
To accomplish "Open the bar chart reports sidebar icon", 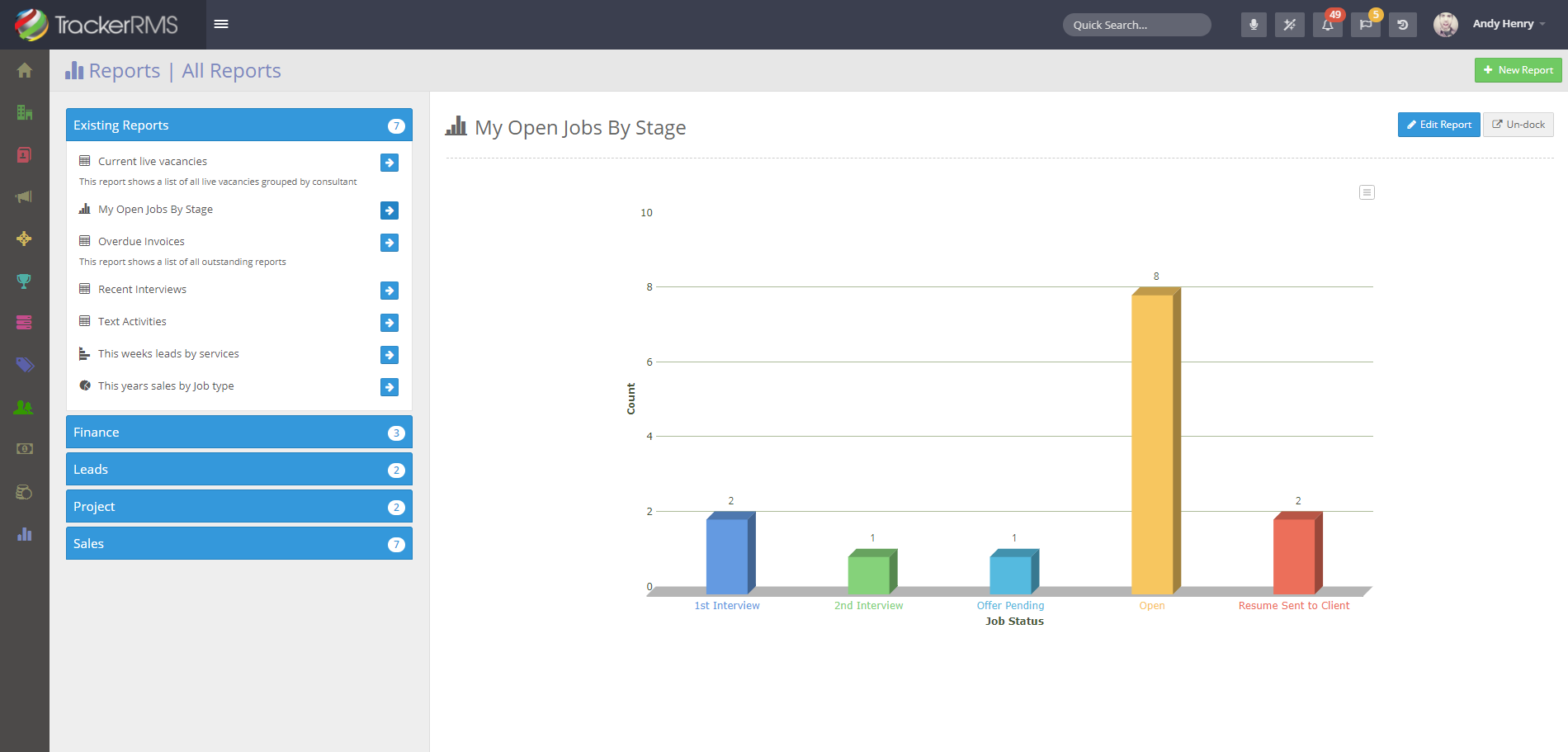I will pos(25,534).
